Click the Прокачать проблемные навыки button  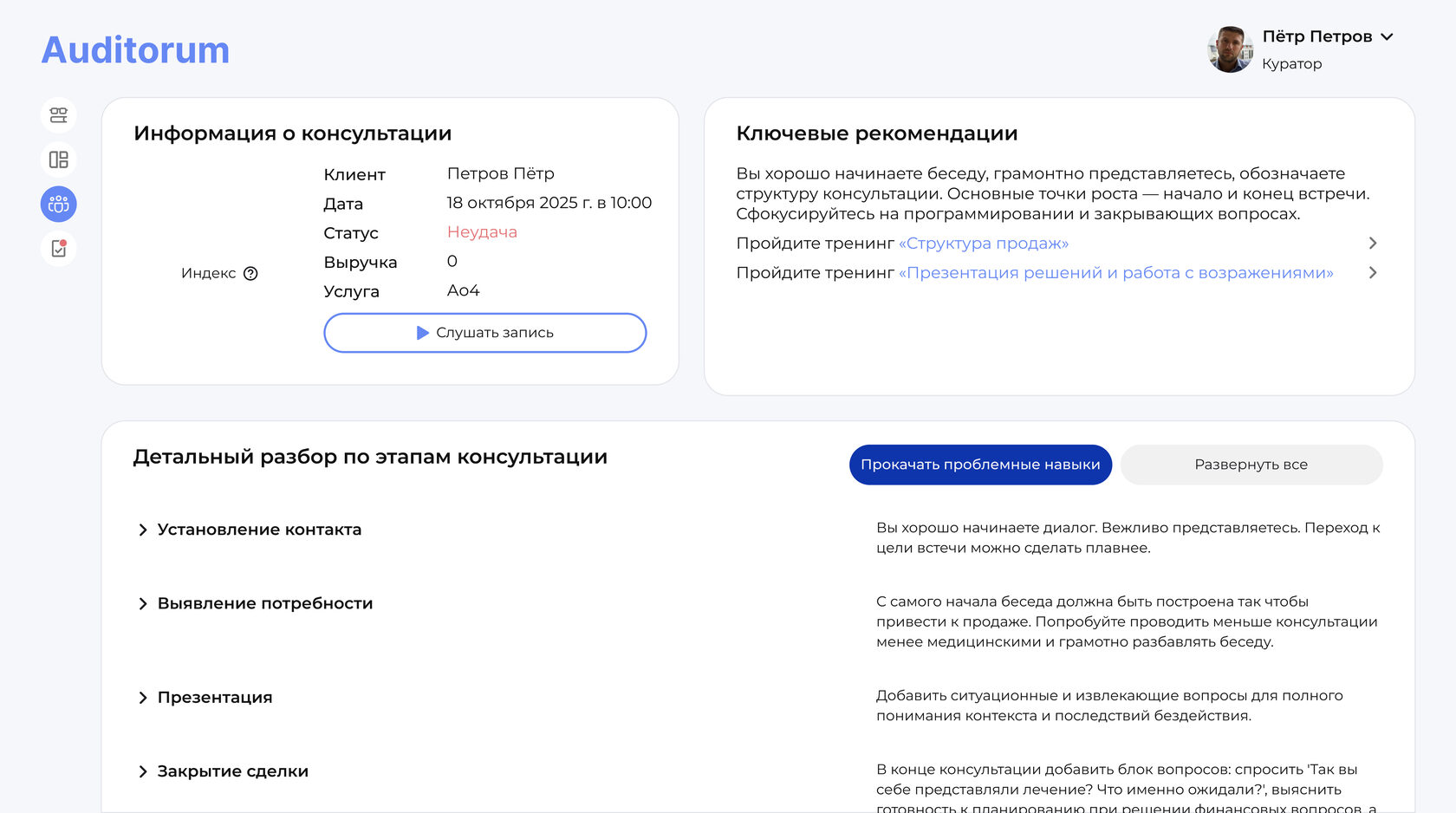point(979,465)
